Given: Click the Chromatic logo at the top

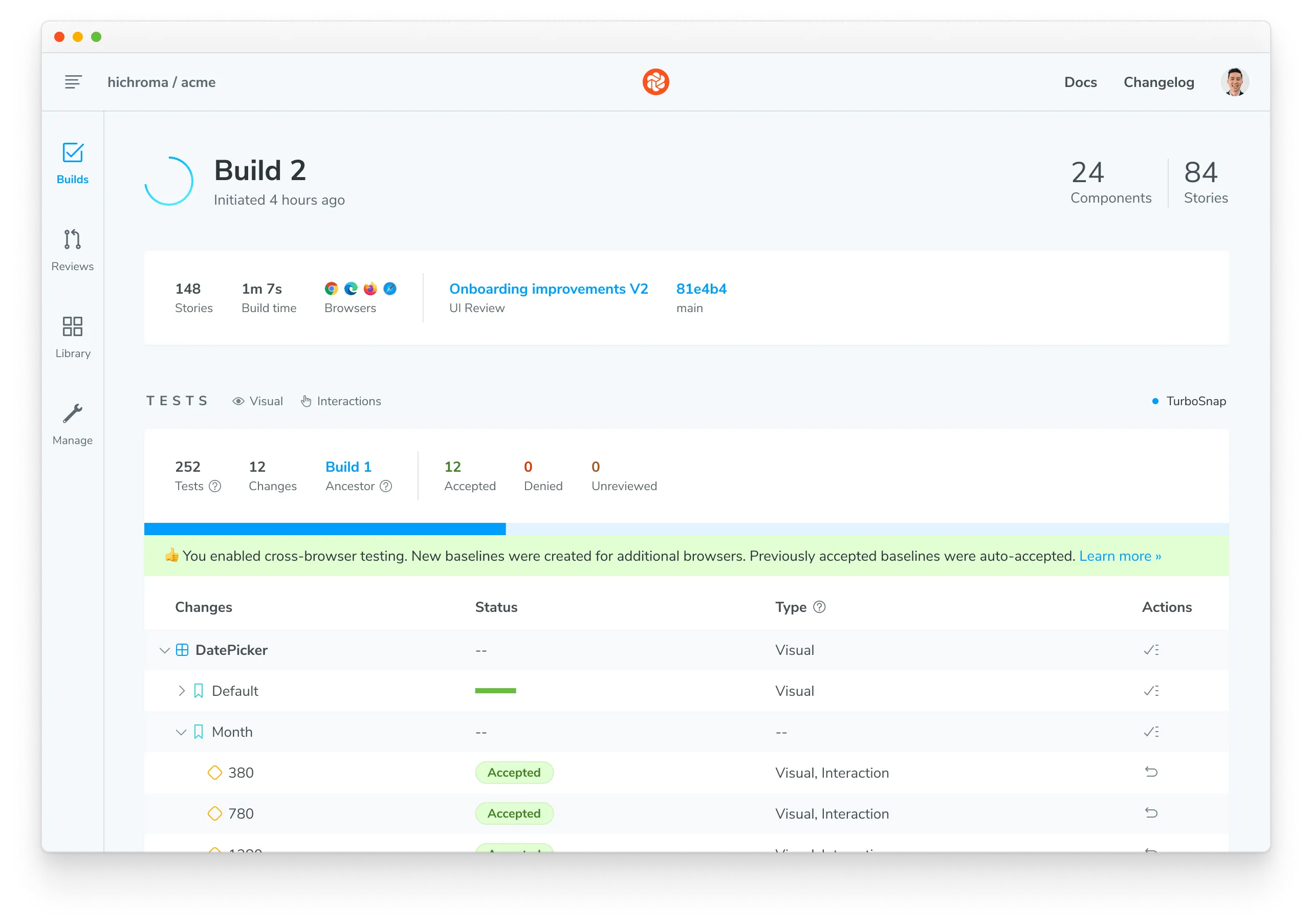Looking at the screenshot, I should pos(656,82).
